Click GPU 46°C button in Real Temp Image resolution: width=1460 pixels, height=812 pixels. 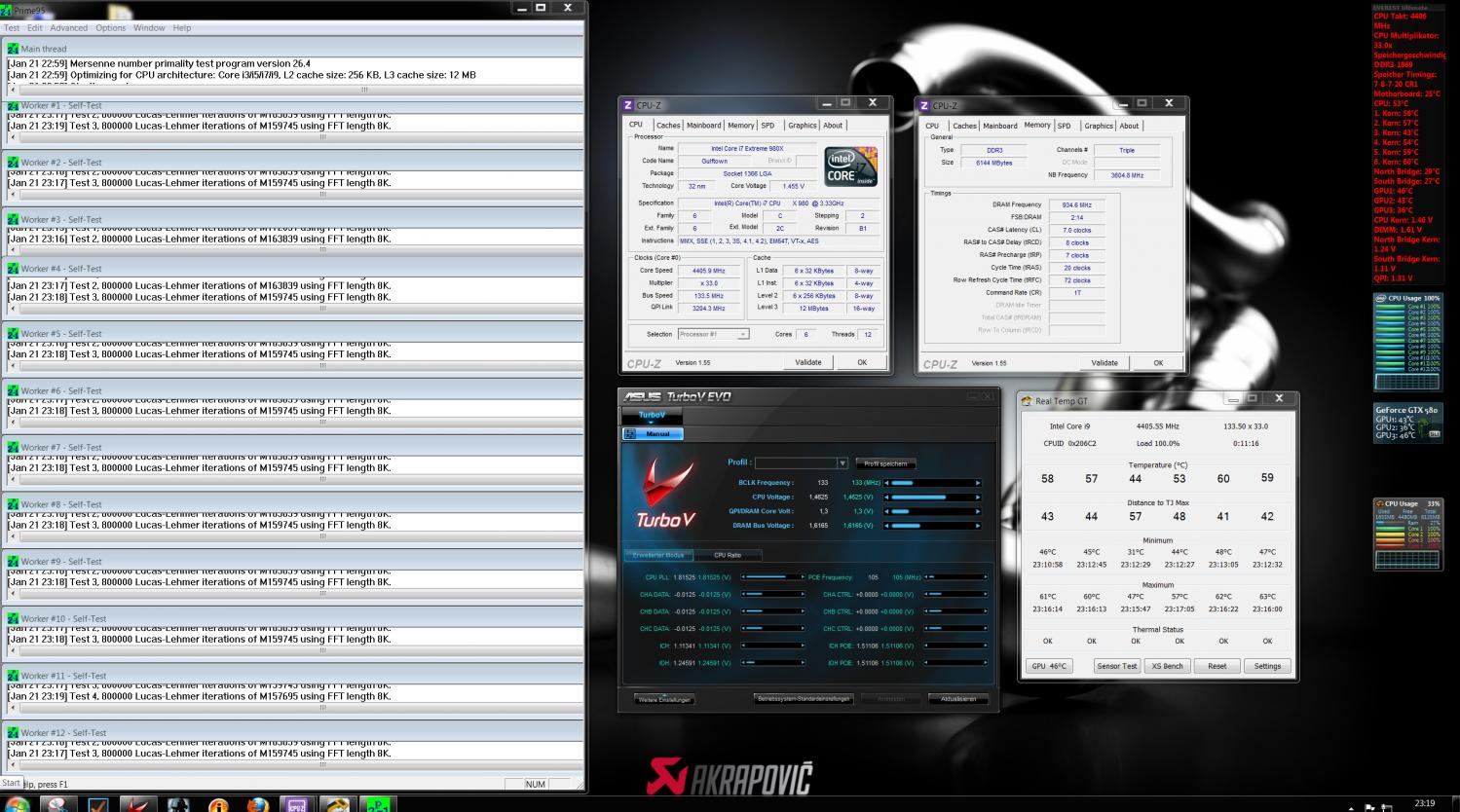[1049, 666]
